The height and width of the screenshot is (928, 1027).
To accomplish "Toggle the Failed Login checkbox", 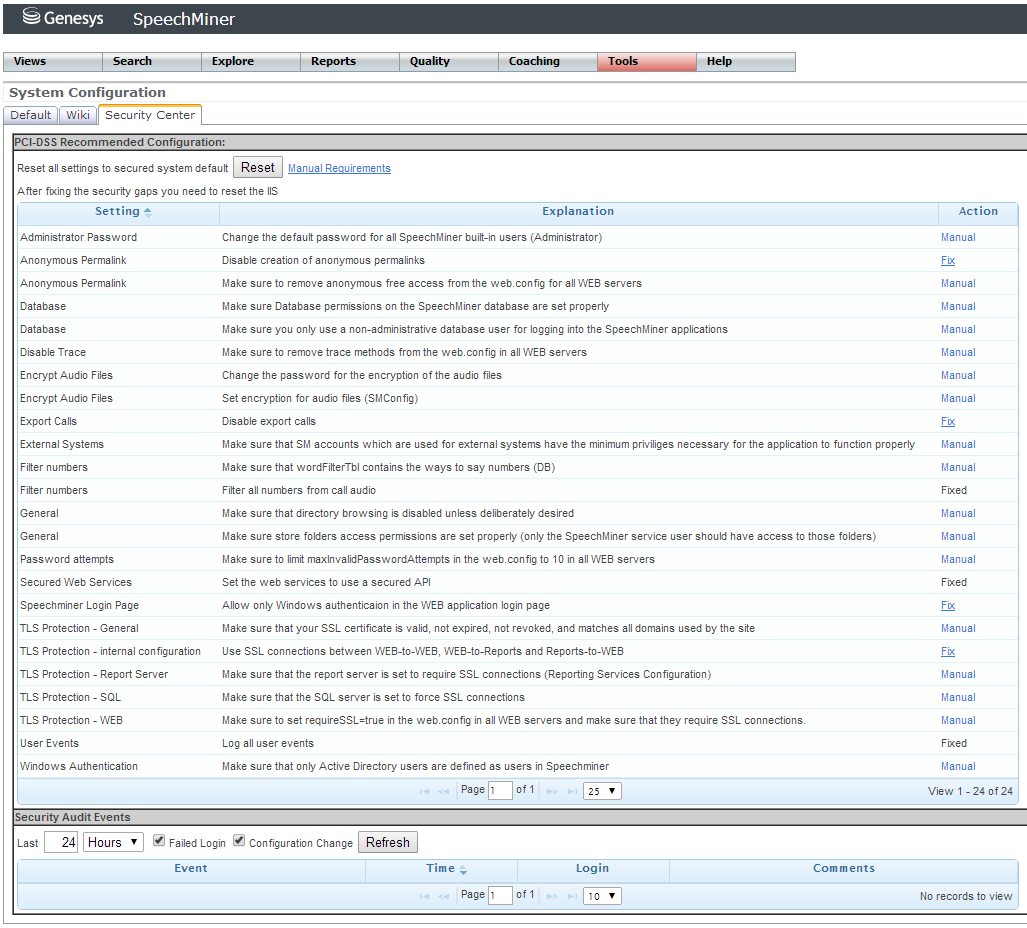I will (159, 842).
